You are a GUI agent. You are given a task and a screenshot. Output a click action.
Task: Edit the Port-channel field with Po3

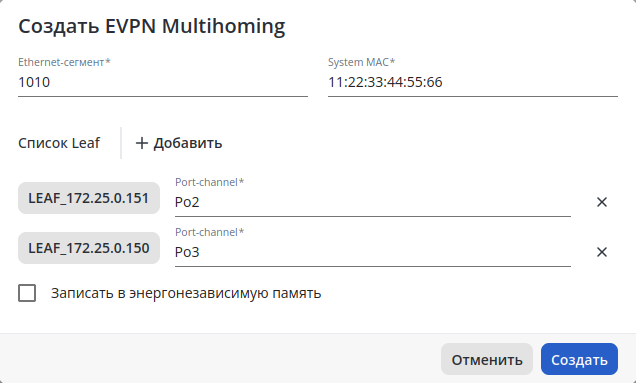click(373, 252)
